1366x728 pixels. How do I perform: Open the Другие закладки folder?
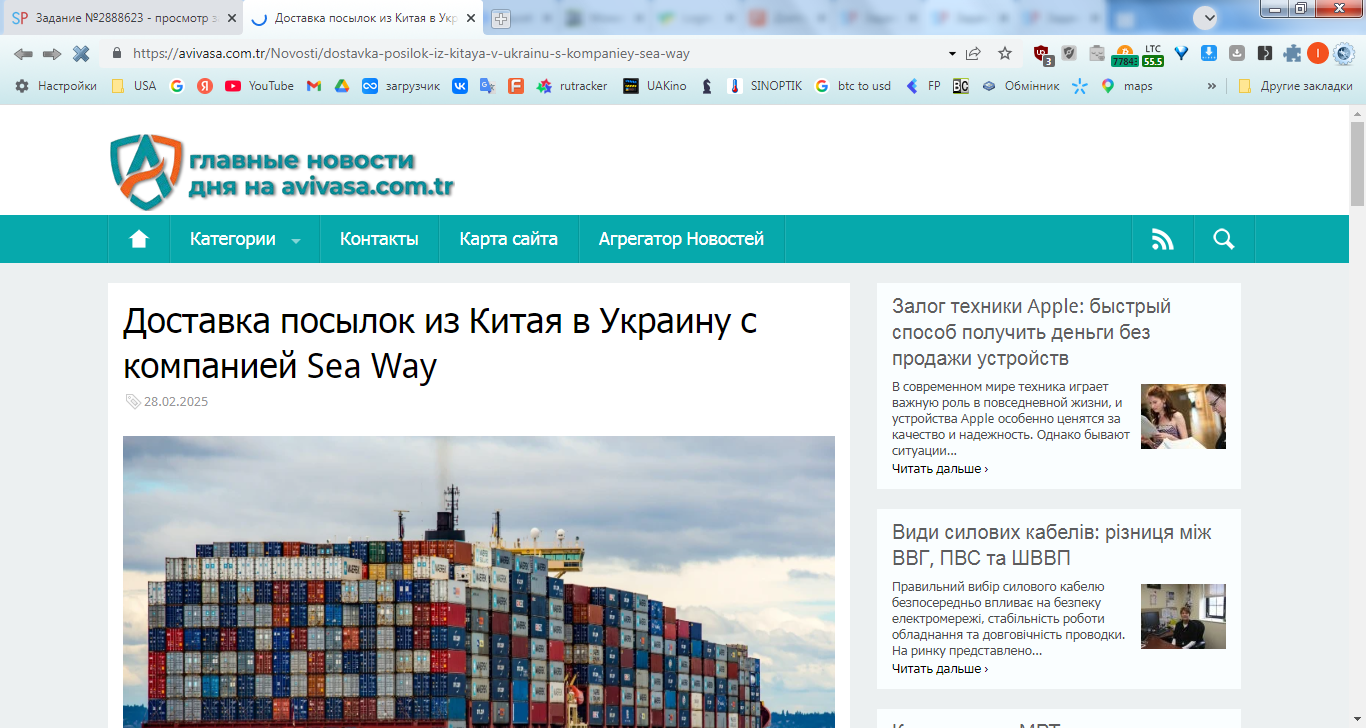[1294, 86]
